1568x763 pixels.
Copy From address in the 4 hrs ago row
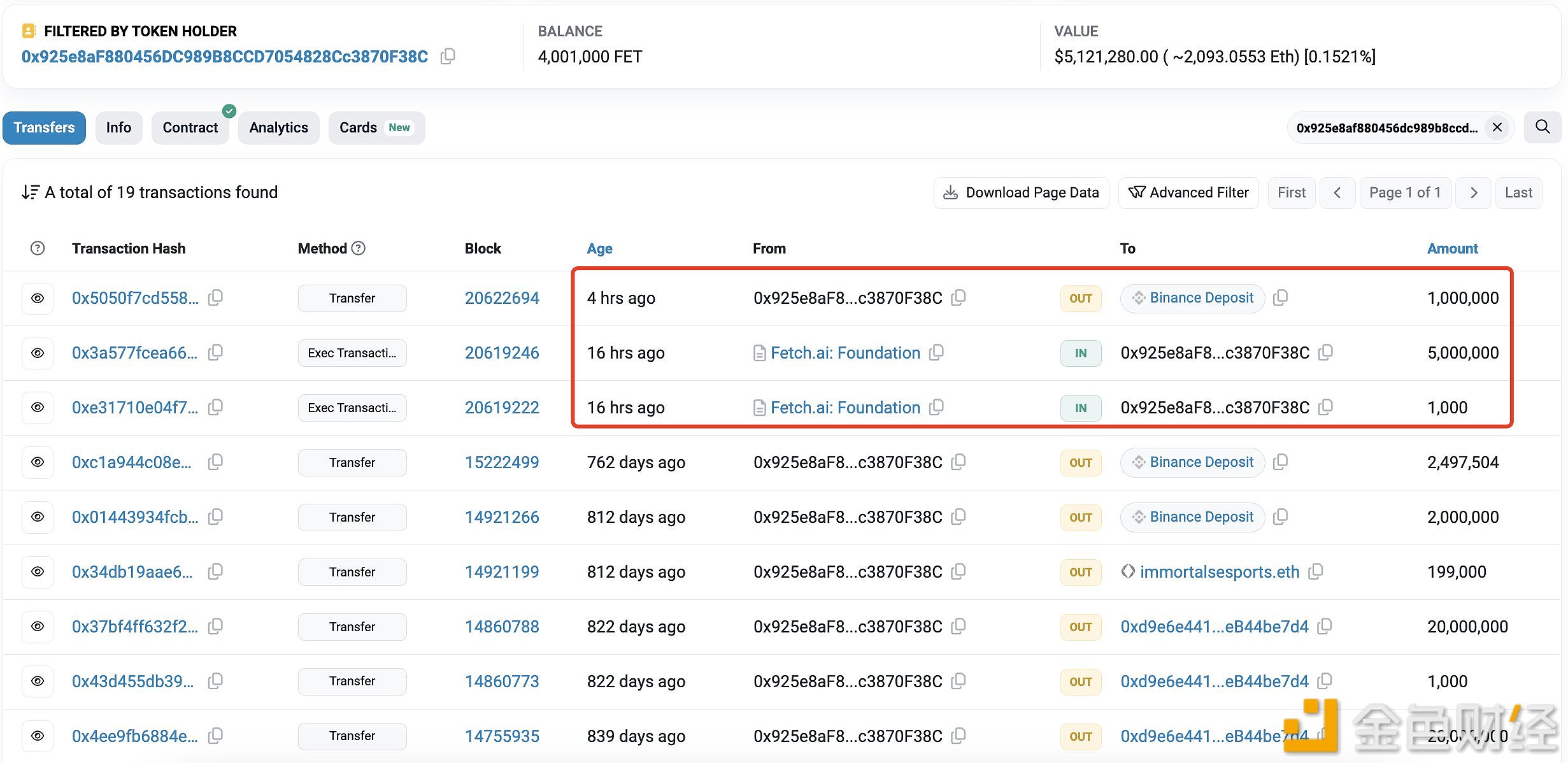[x=959, y=297]
